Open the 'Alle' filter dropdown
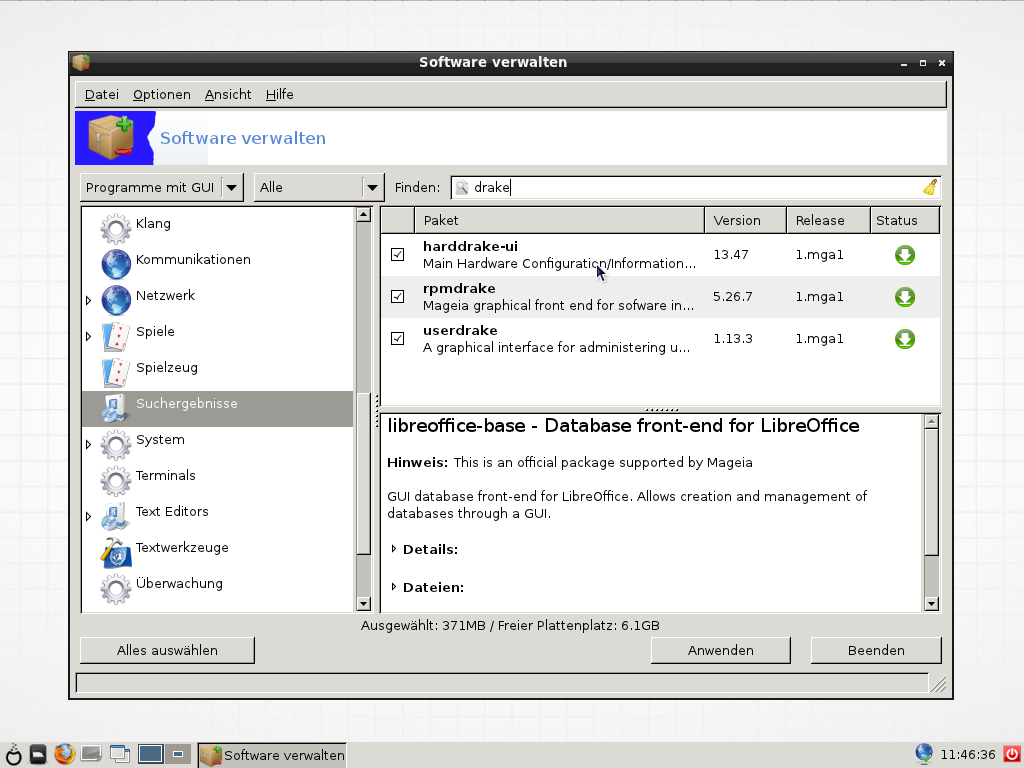1024x768 pixels. coord(318,187)
